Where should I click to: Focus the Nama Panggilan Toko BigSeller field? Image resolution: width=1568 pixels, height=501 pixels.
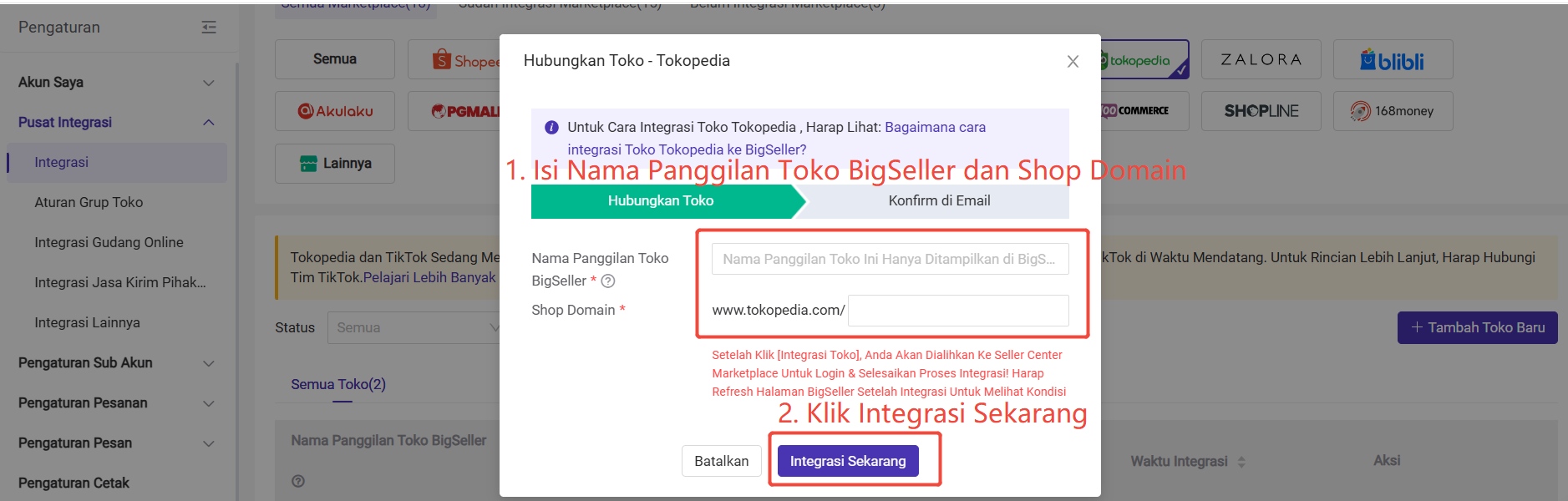click(890, 259)
